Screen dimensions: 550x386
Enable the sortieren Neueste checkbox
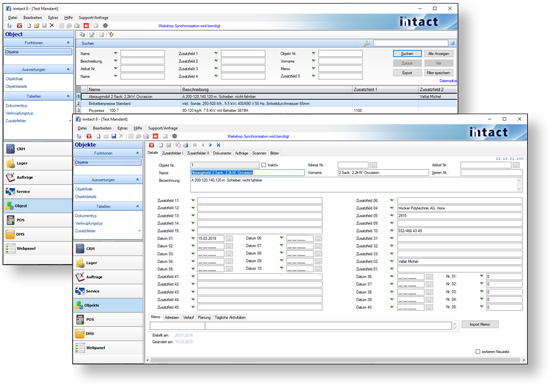click(477, 351)
